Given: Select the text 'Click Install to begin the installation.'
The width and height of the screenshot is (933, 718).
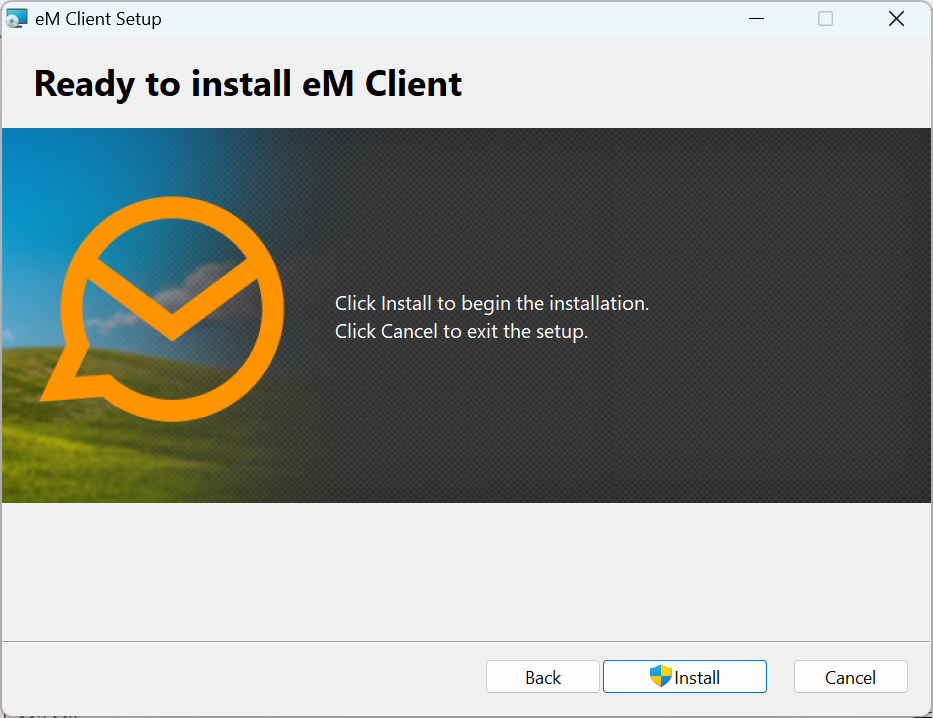Looking at the screenshot, I should click(x=491, y=303).
